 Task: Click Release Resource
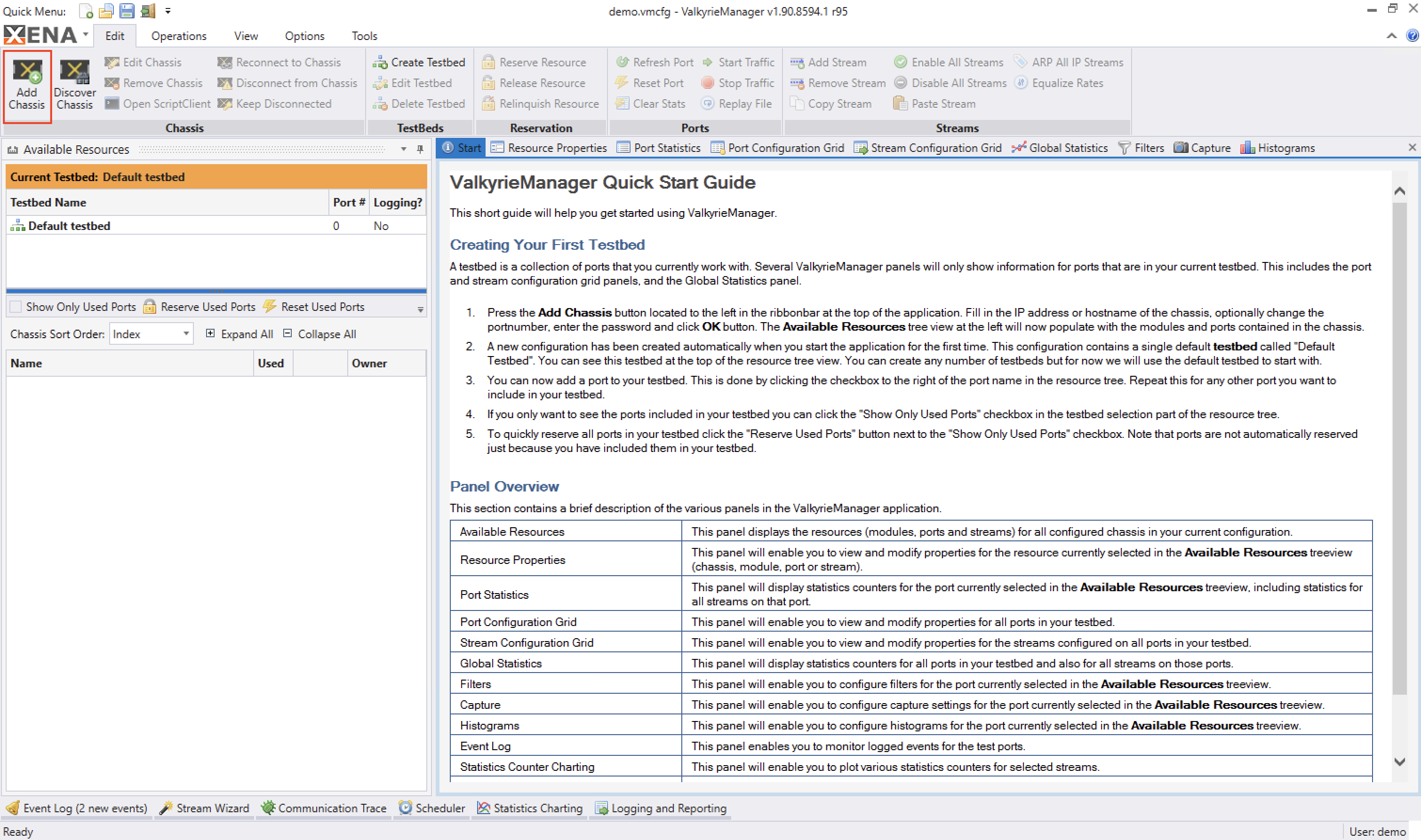pyautogui.click(x=533, y=83)
